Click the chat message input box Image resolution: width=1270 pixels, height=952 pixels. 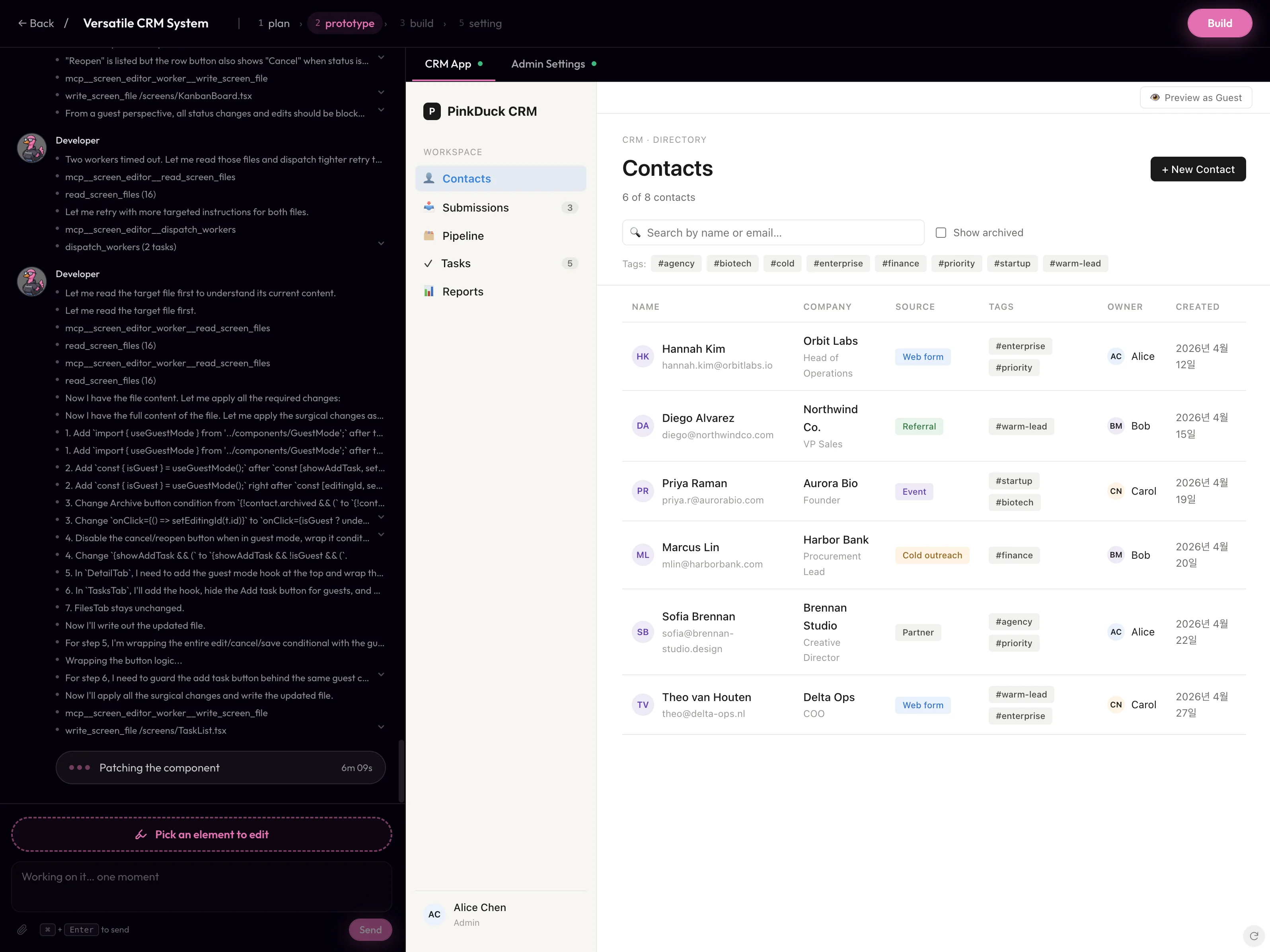pos(202,886)
